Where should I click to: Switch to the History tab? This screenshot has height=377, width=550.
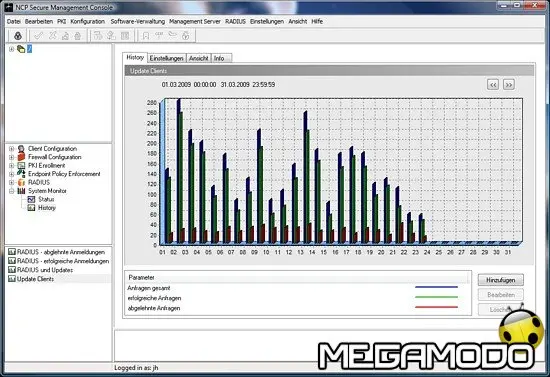pyautogui.click(x=135, y=58)
